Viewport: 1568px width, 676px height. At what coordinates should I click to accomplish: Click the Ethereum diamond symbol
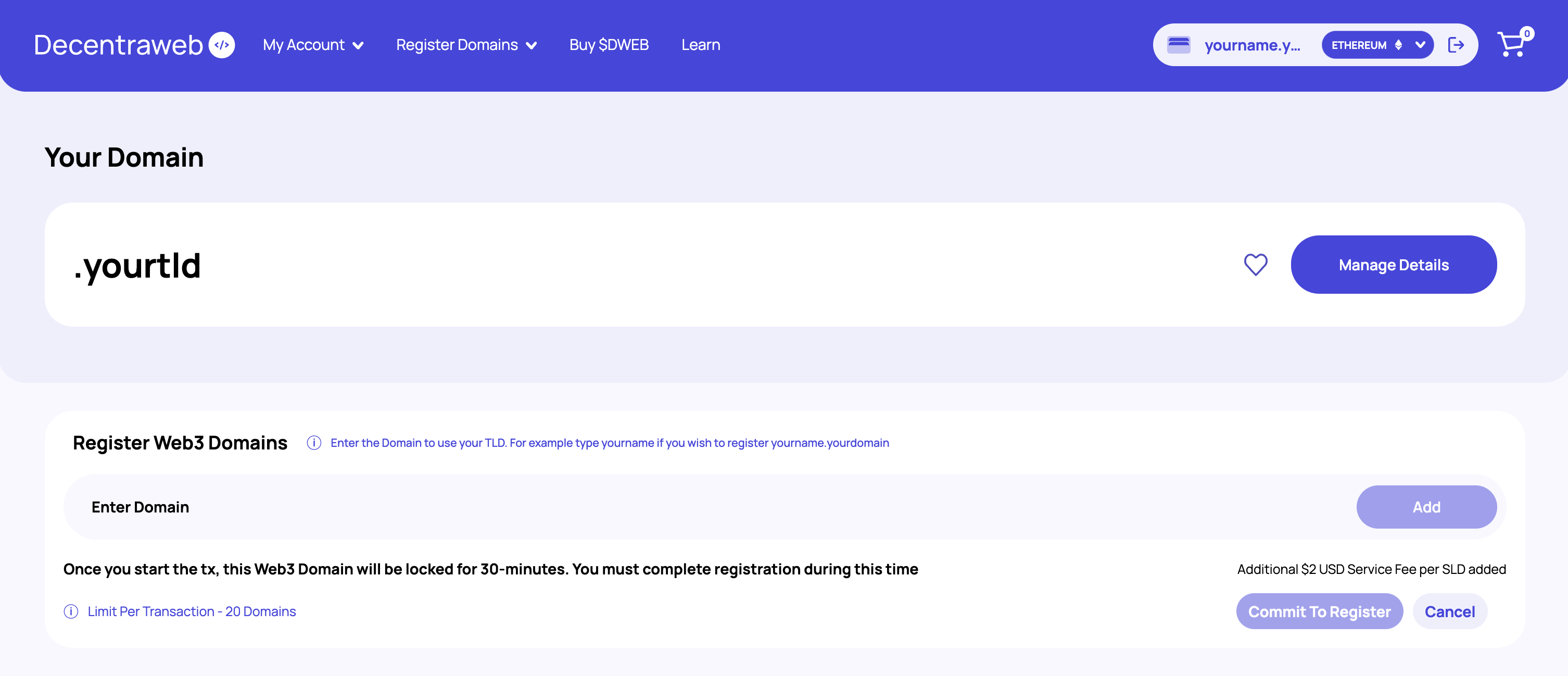[x=1398, y=45]
